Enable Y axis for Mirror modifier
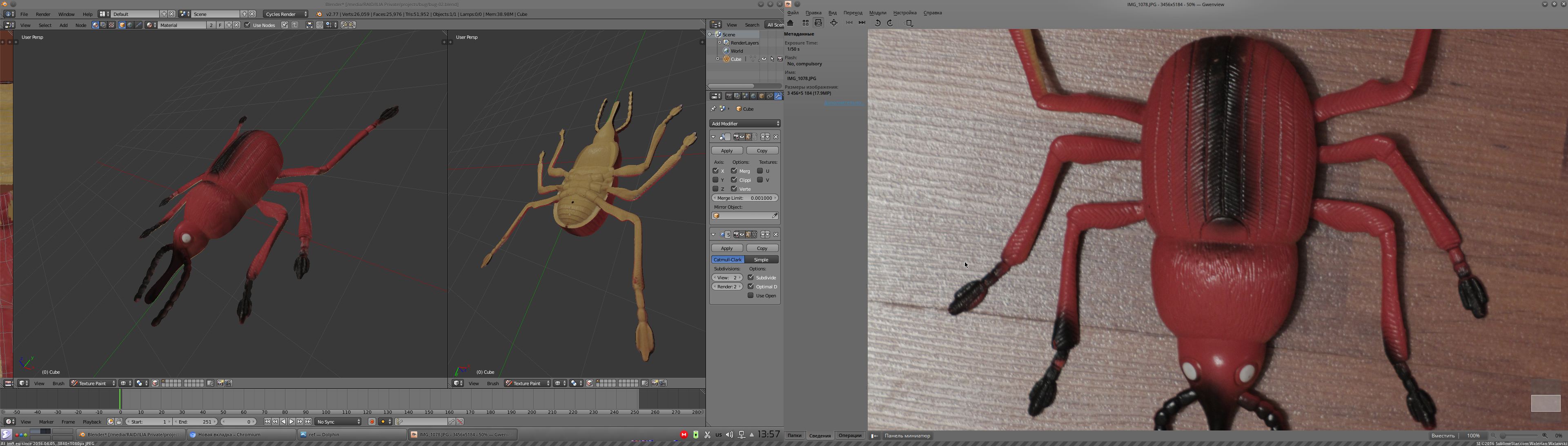The width and height of the screenshot is (1568, 446). tap(715, 180)
